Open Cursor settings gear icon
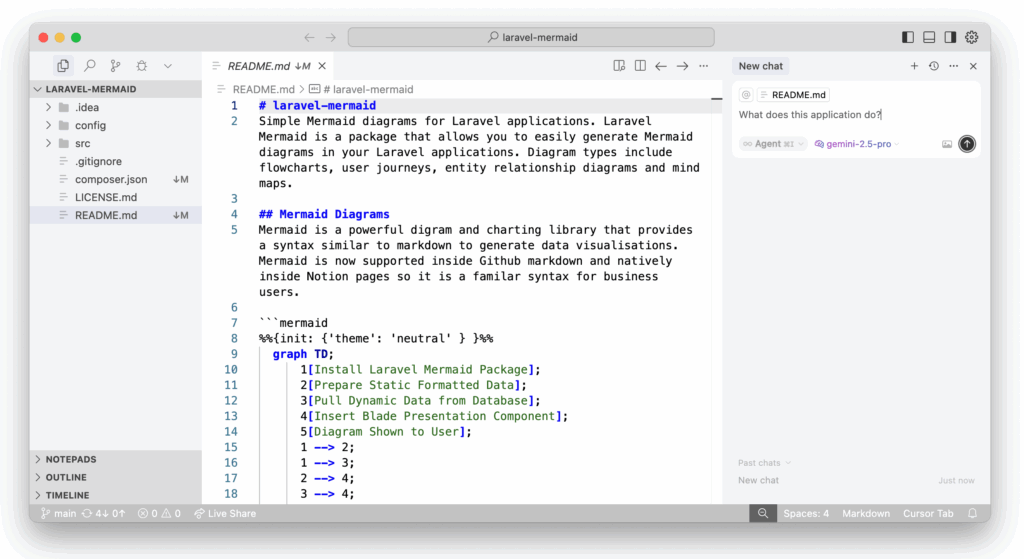This screenshot has width=1024, height=559. point(972,37)
